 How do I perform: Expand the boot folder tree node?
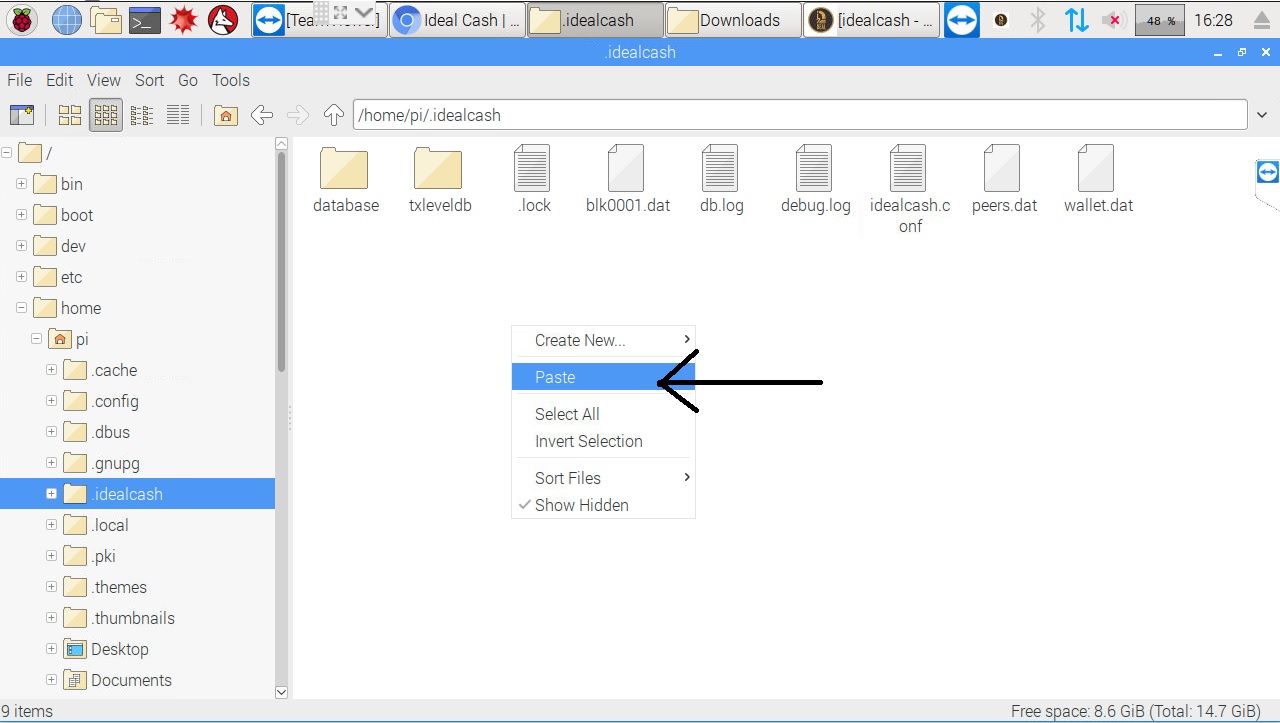21,215
